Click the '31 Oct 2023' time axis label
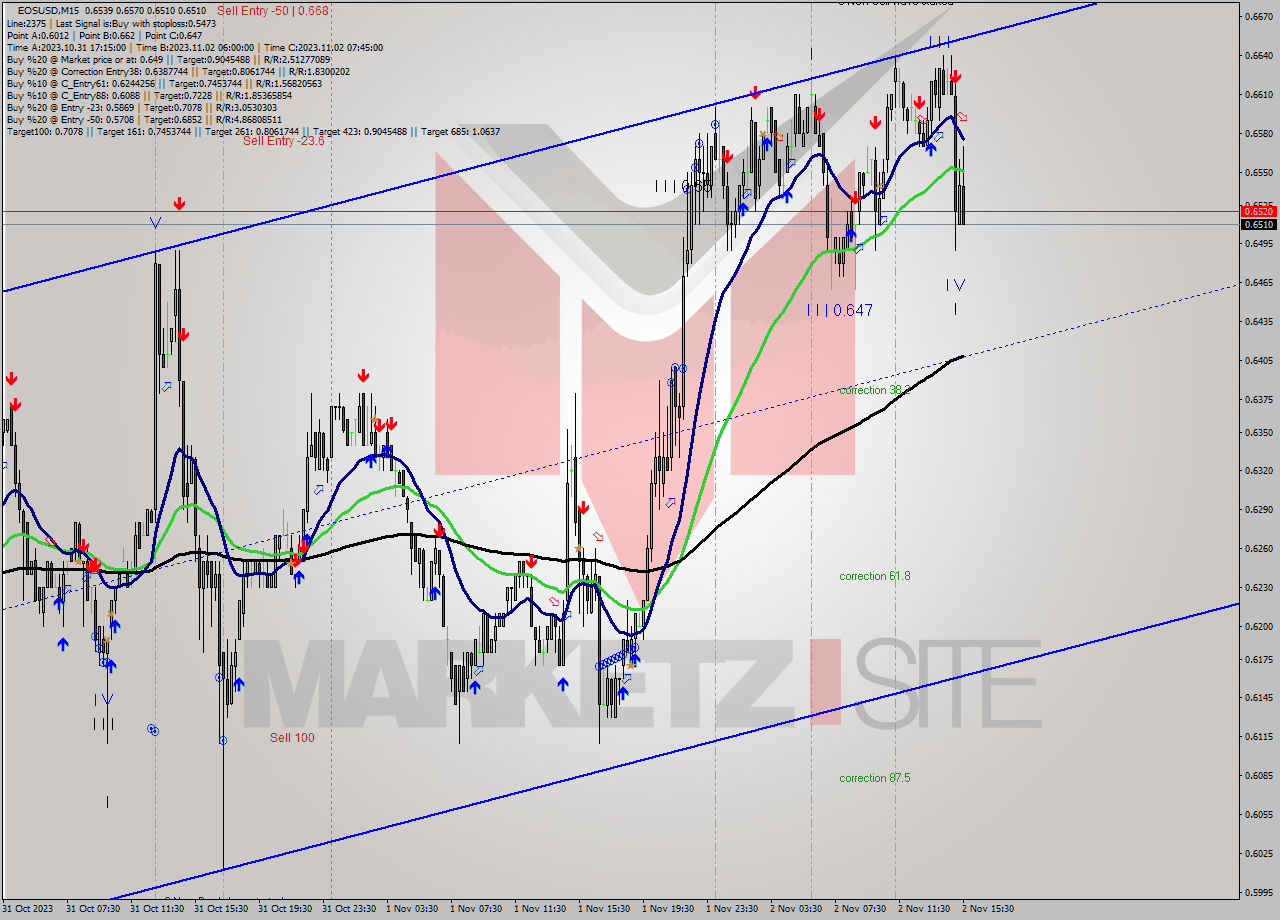 (x=28, y=909)
